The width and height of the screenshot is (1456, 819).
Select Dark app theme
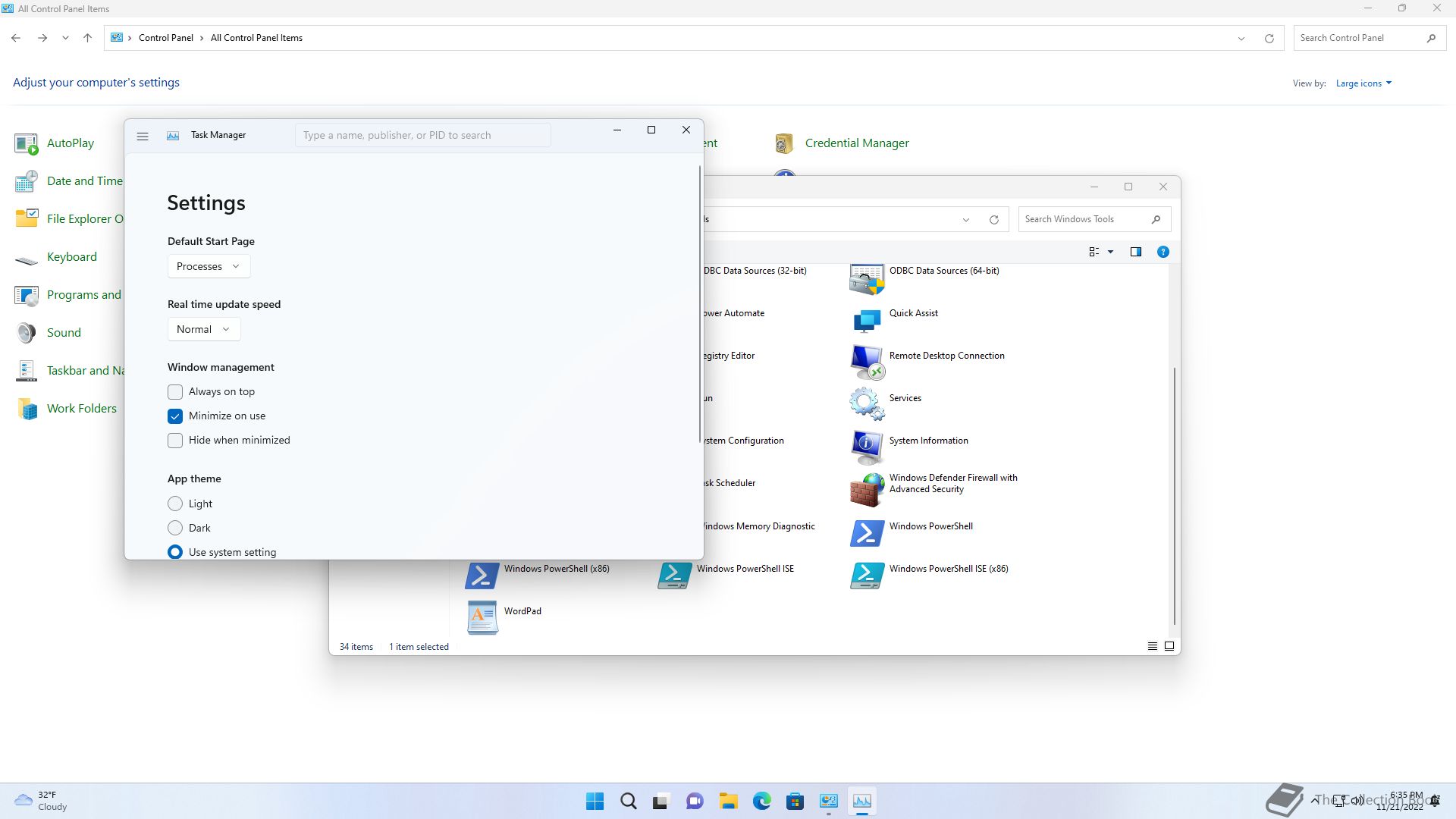[175, 528]
